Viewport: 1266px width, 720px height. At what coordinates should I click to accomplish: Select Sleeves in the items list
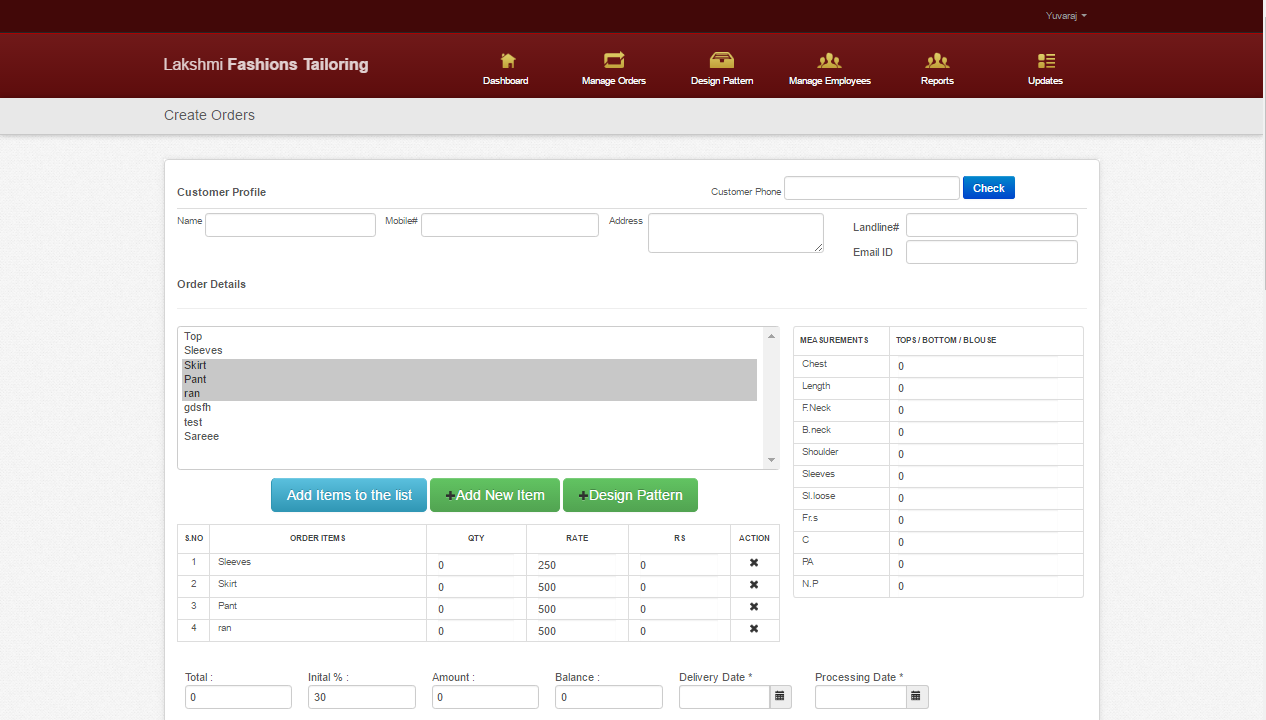(469, 351)
